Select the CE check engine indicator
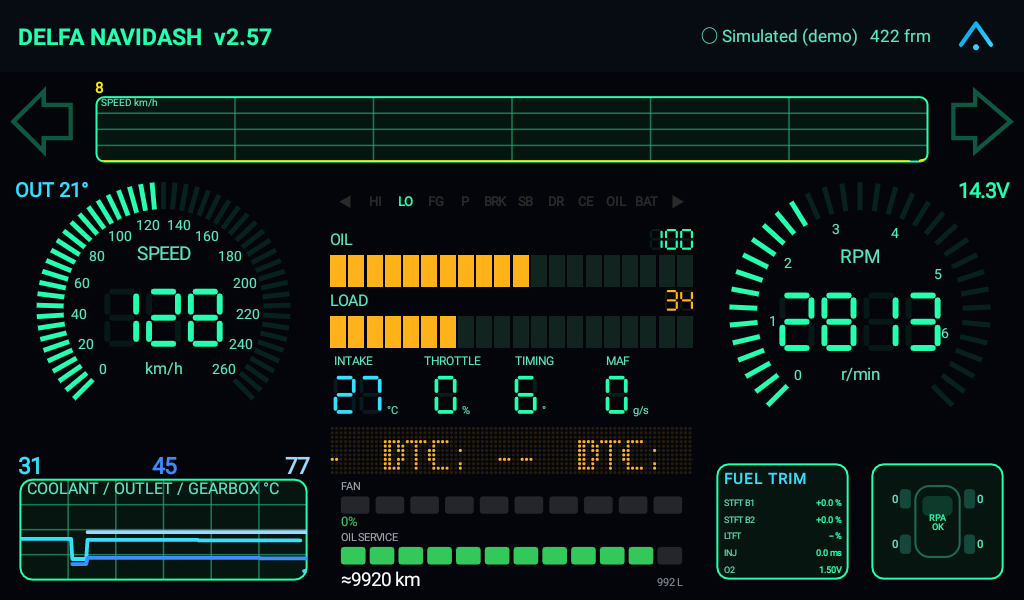The height and width of the screenshot is (600, 1024). pyautogui.click(x=586, y=202)
